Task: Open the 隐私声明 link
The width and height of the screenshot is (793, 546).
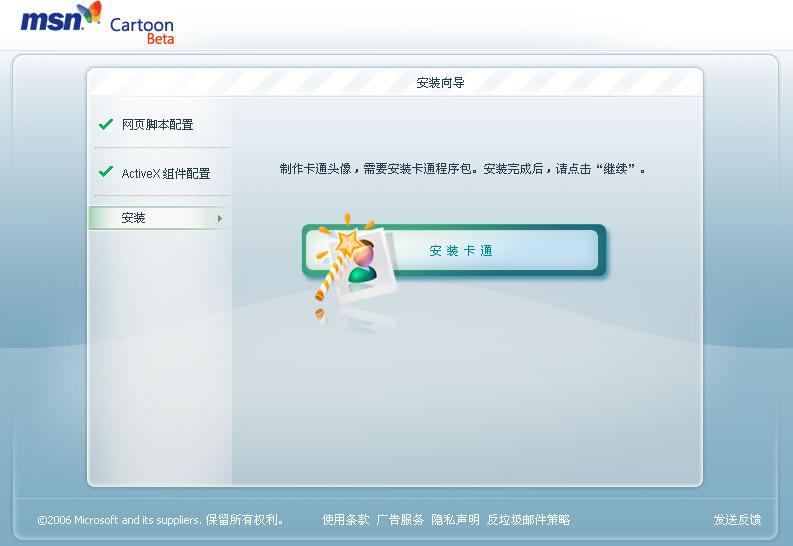Action: click(x=455, y=520)
